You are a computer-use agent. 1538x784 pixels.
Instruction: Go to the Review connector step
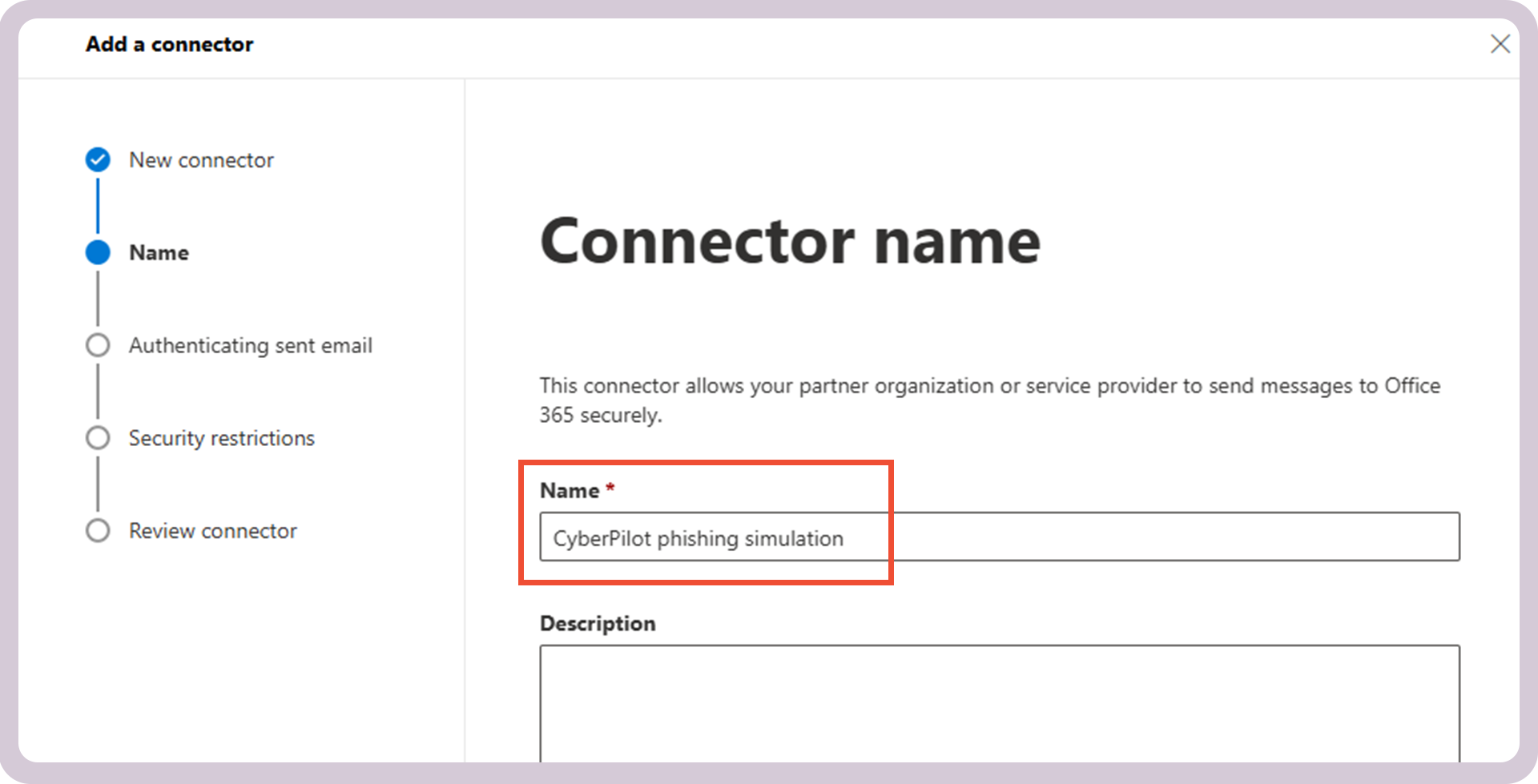click(x=212, y=530)
